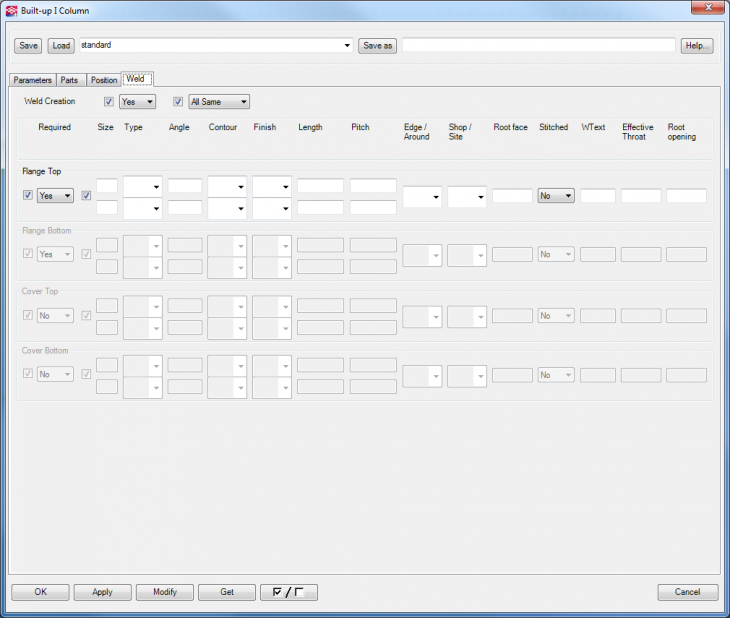The width and height of the screenshot is (730, 618).
Task: Open the Parts tab
Action: (x=69, y=80)
